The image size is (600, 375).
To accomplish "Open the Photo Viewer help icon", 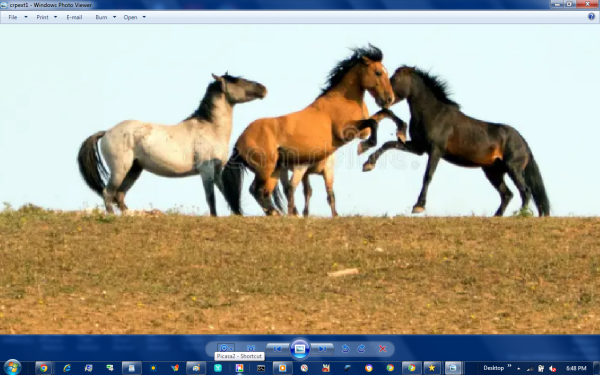I will pos(592,16).
